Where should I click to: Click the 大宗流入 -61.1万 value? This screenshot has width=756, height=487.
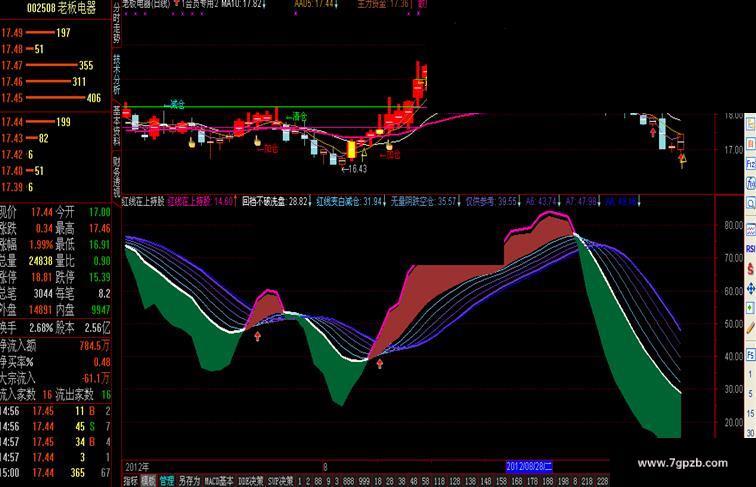click(95, 378)
